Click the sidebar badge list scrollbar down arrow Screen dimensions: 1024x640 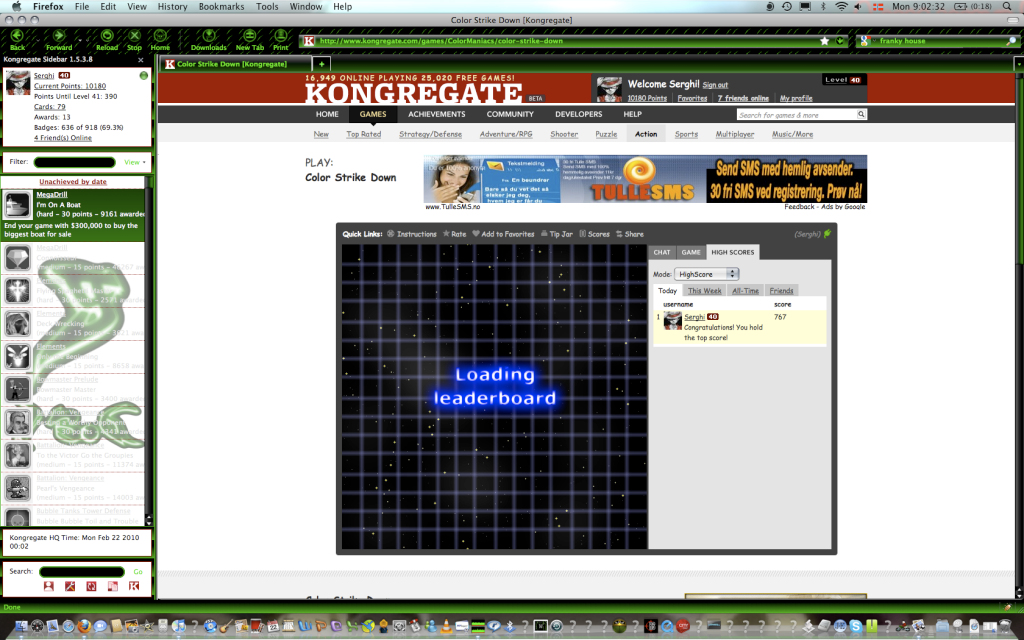pyautogui.click(x=148, y=521)
